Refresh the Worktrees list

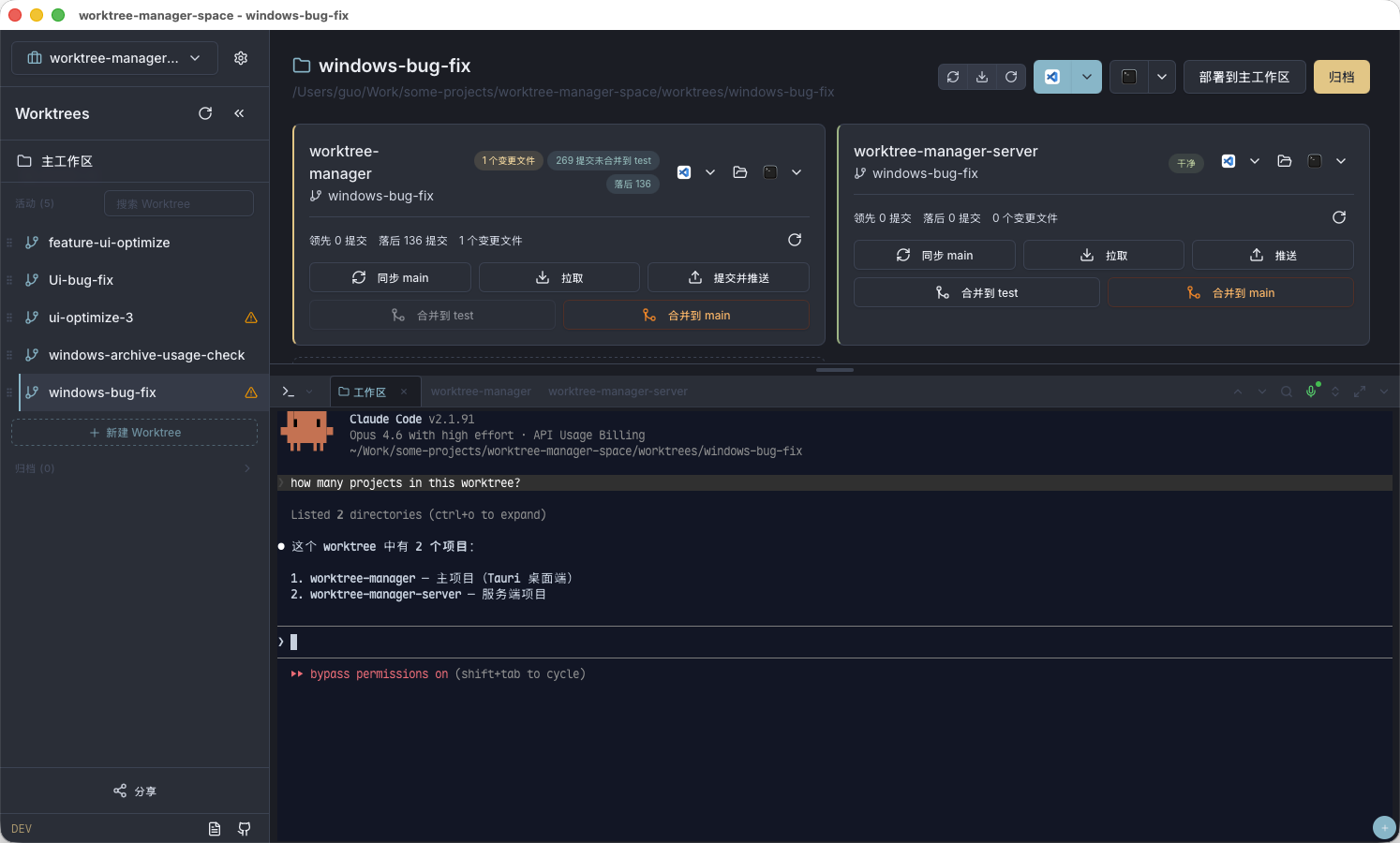pos(205,113)
